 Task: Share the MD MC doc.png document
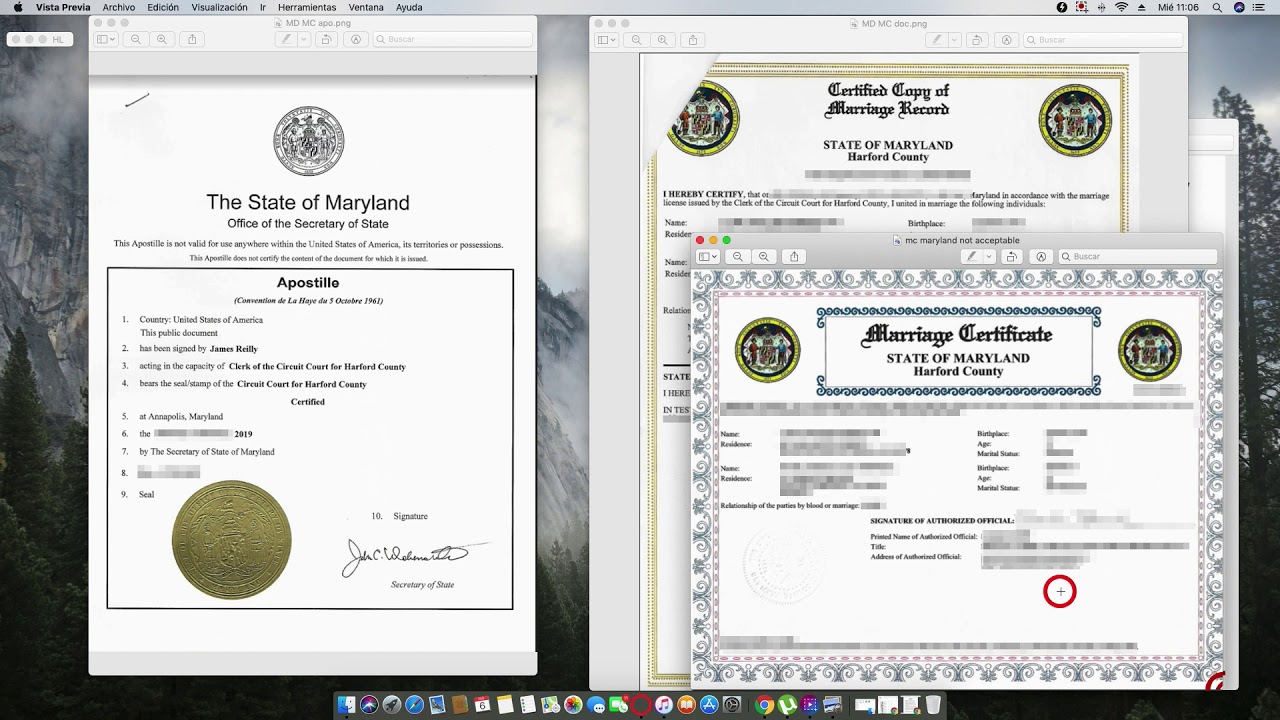coord(693,40)
